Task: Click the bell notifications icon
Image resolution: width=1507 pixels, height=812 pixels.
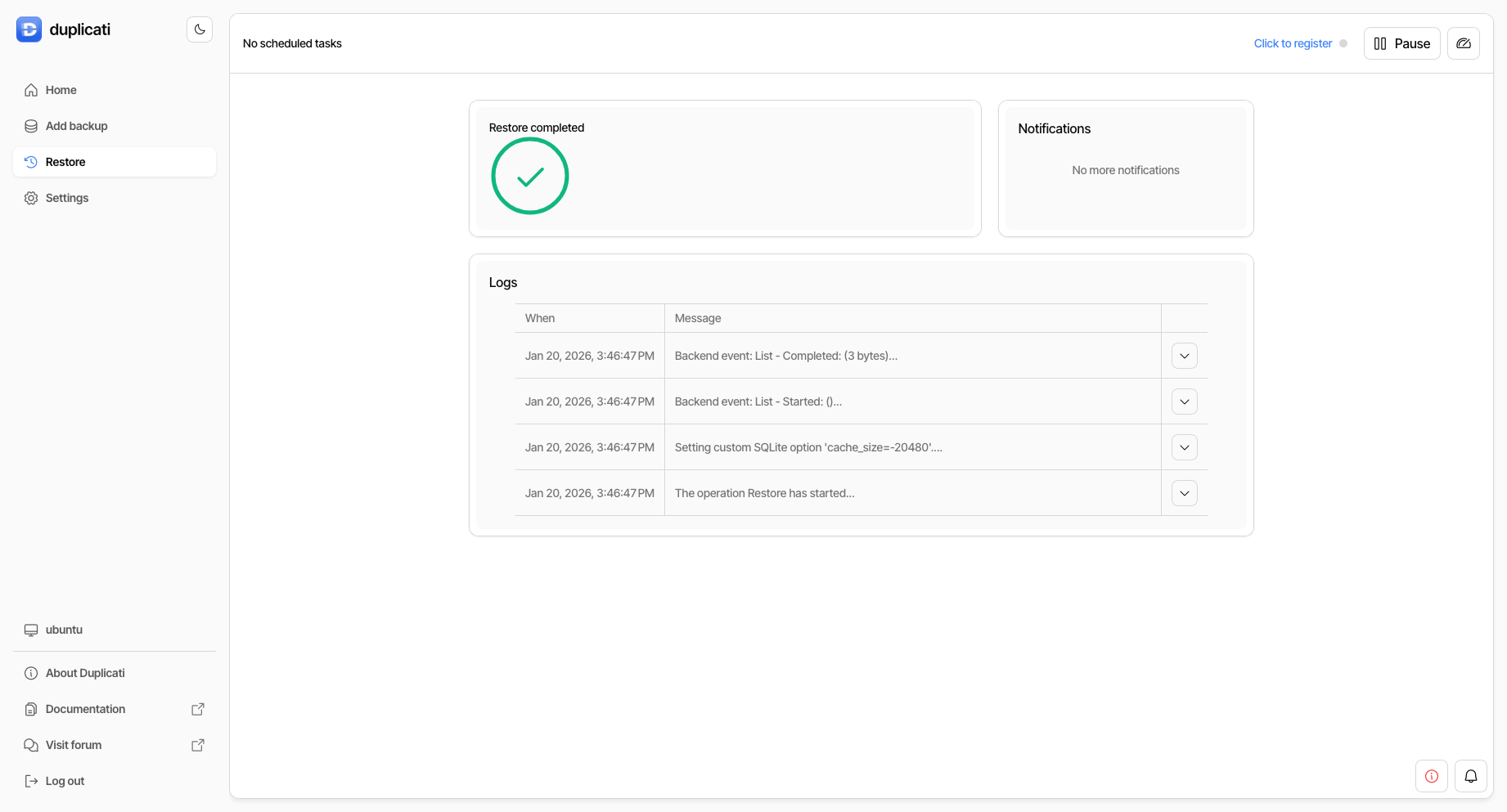Action: [x=1471, y=776]
